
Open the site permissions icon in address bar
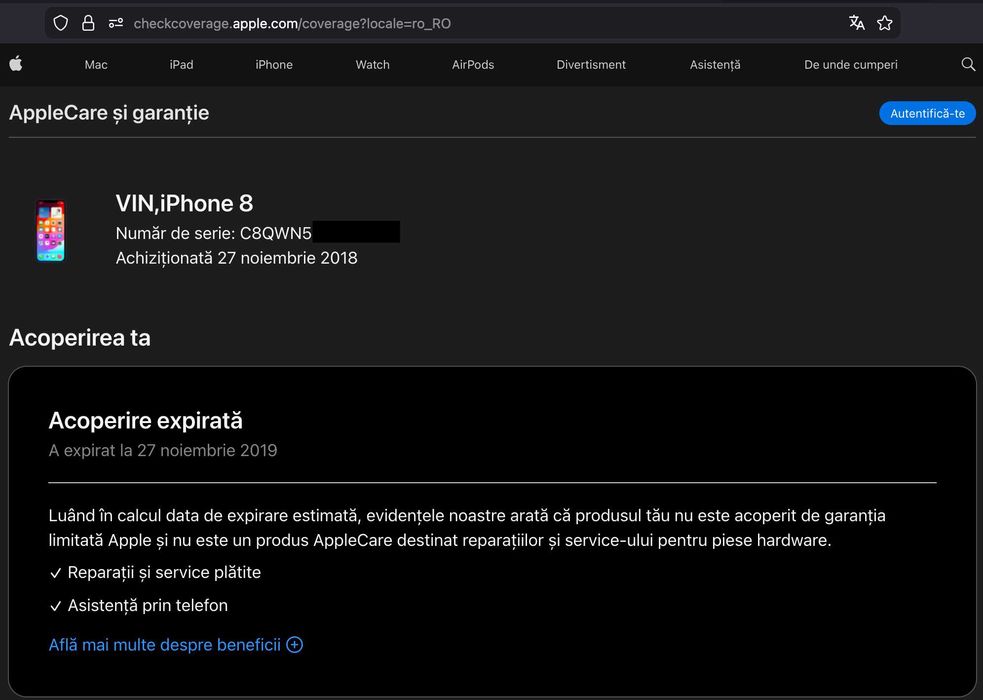115,23
